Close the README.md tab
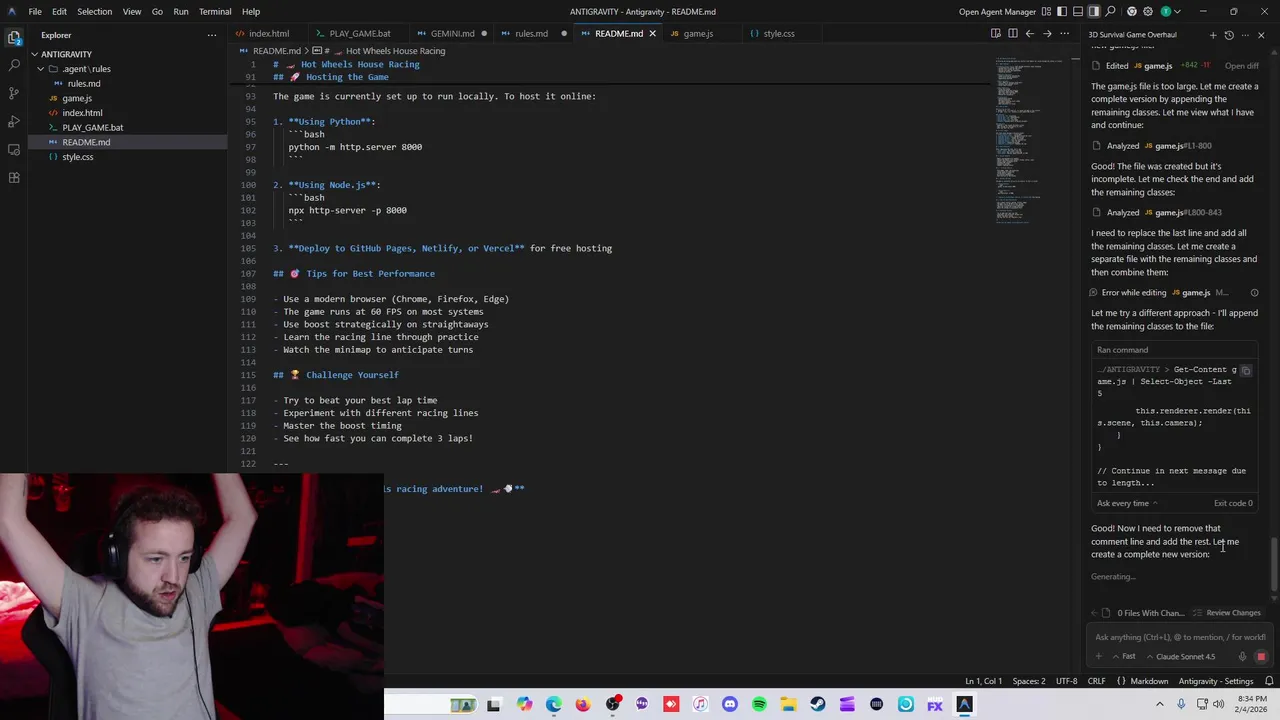 tap(652, 34)
